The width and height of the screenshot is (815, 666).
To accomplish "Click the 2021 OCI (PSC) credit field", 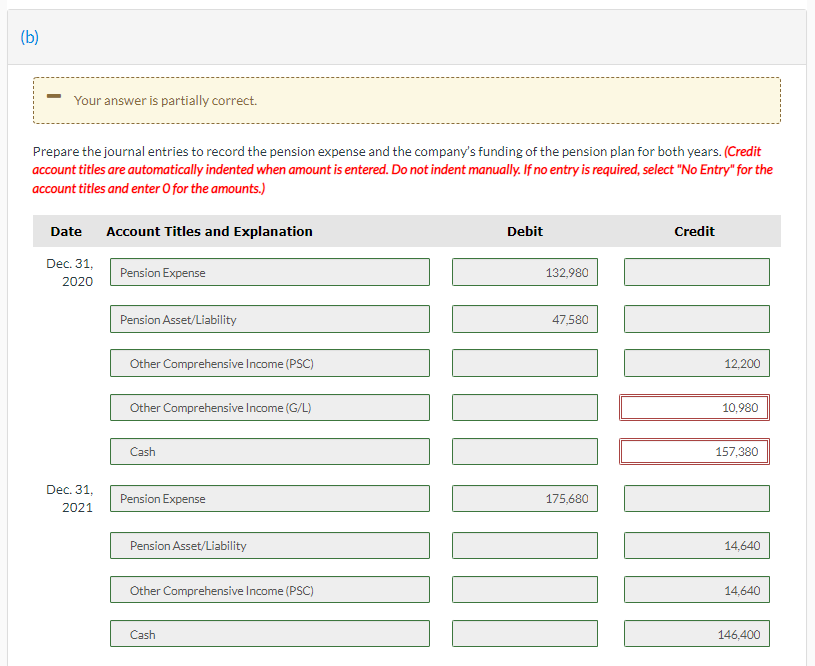I will click(696, 590).
